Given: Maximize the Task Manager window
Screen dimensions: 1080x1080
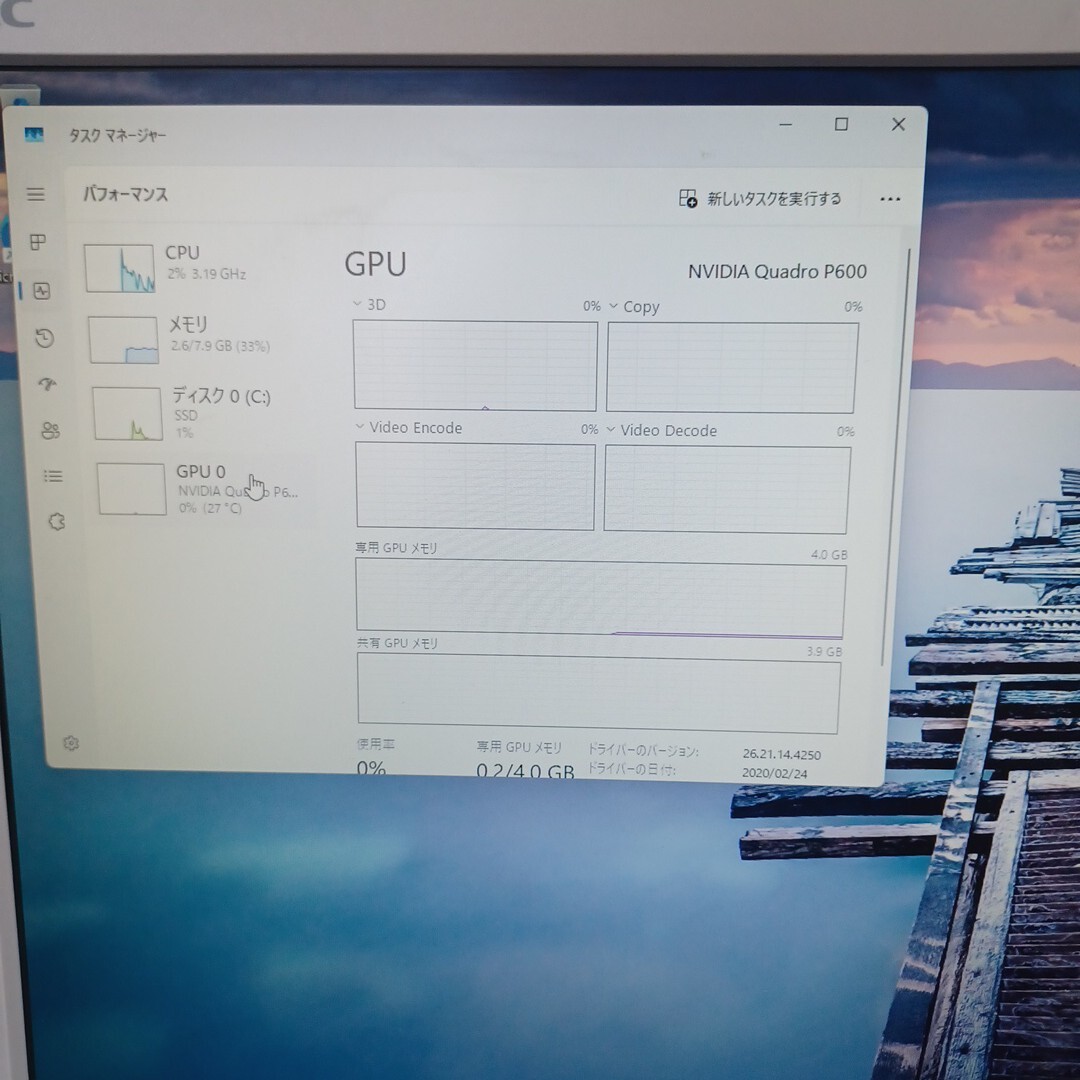Looking at the screenshot, I should click(841, 124).
